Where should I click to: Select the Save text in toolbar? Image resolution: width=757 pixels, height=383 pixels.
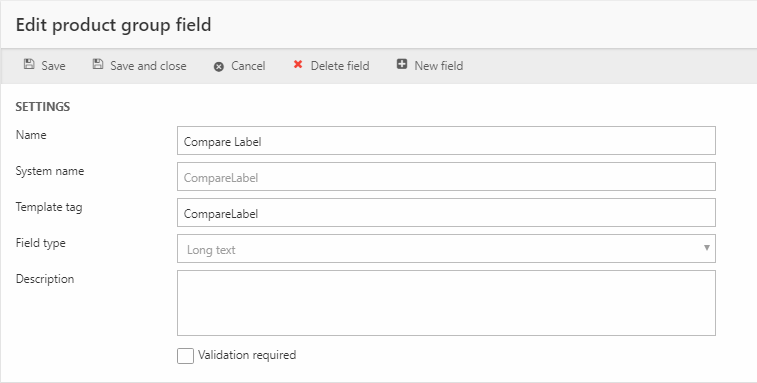coord(53,66)
